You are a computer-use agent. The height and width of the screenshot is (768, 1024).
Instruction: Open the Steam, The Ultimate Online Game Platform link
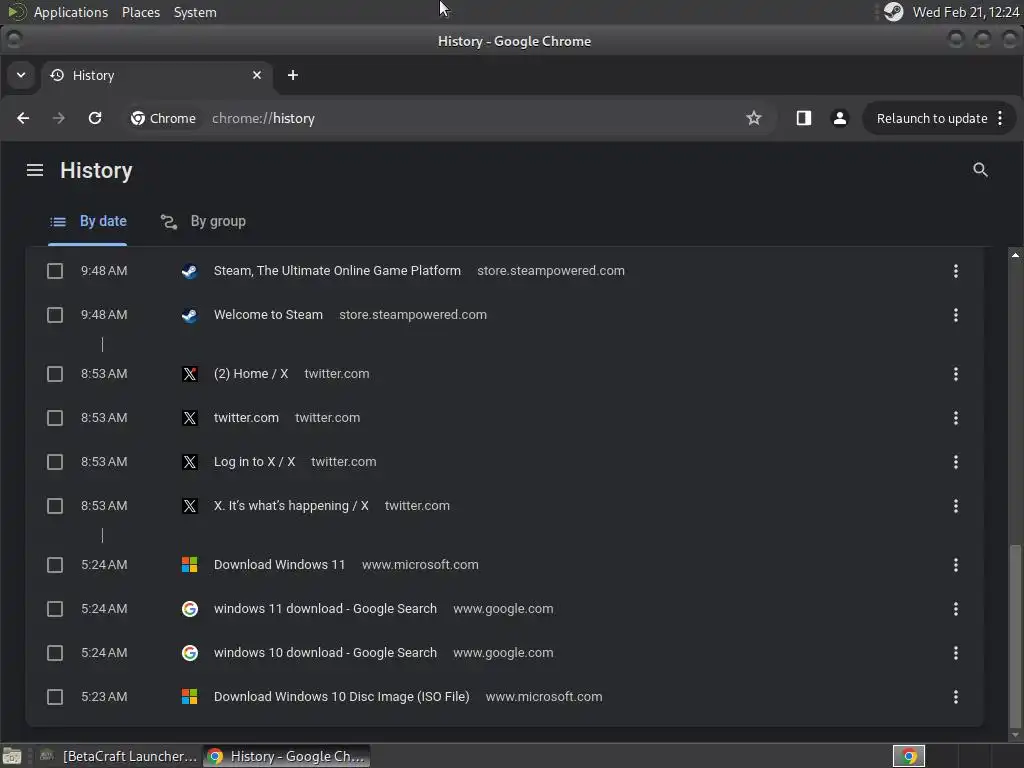(337, 270)
